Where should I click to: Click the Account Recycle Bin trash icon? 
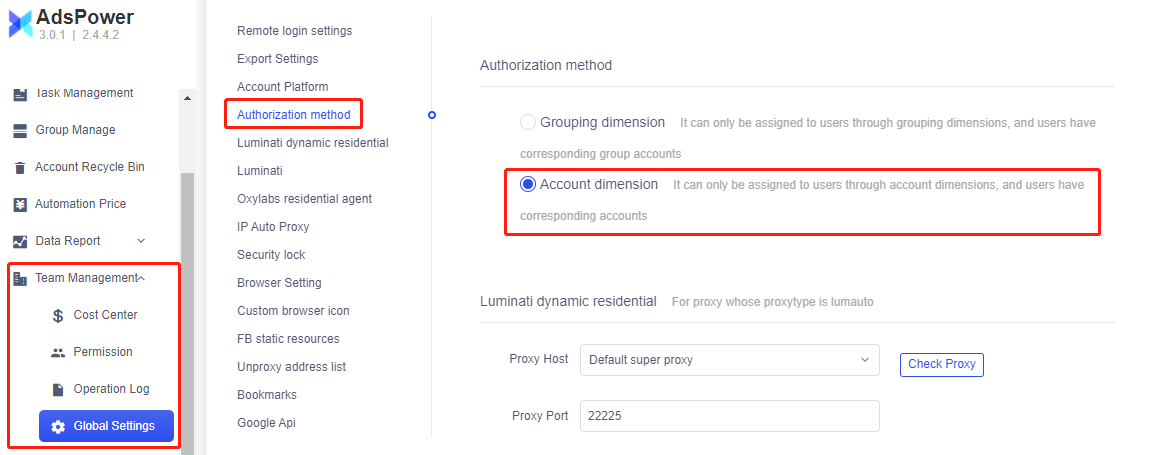click(19, 167)
